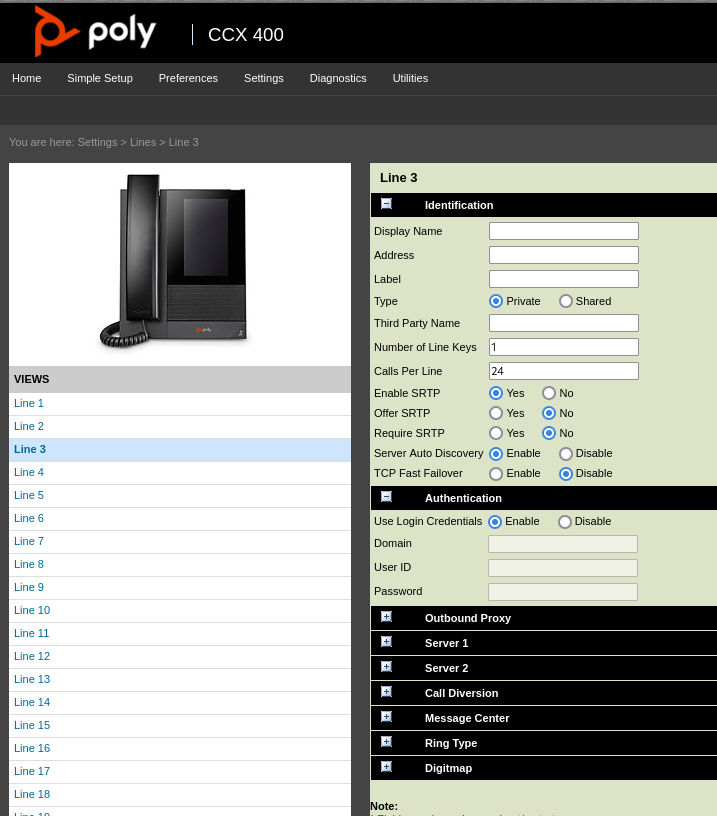Click the Password field
This screenshot has height=816, width=717.
pos(562,592)
